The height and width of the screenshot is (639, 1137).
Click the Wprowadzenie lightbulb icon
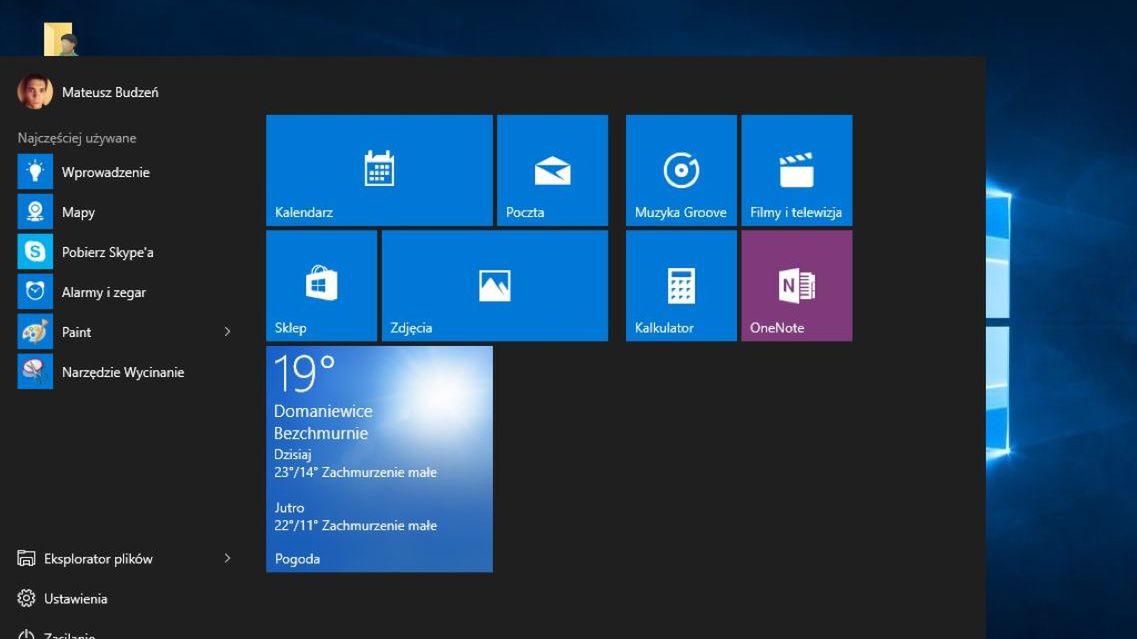click(35, 172)
